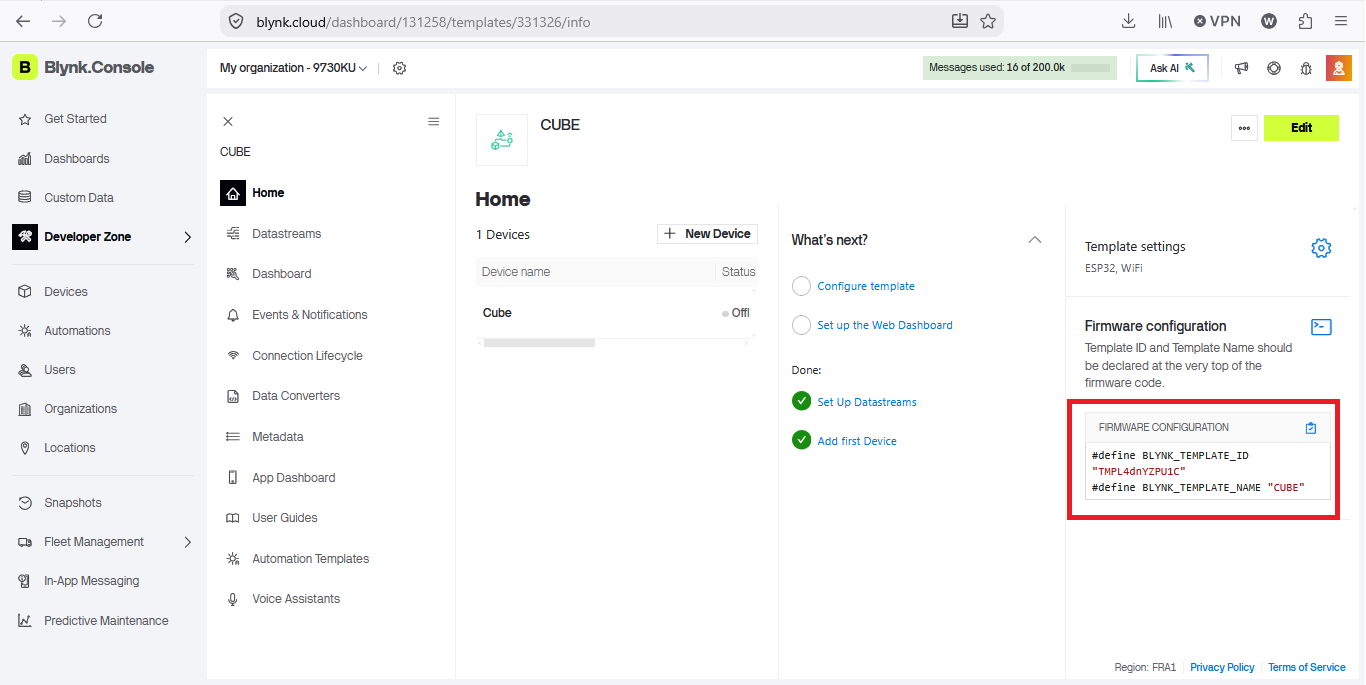
Task: Click the Device name column header
Action: click(x=516, y=272)
